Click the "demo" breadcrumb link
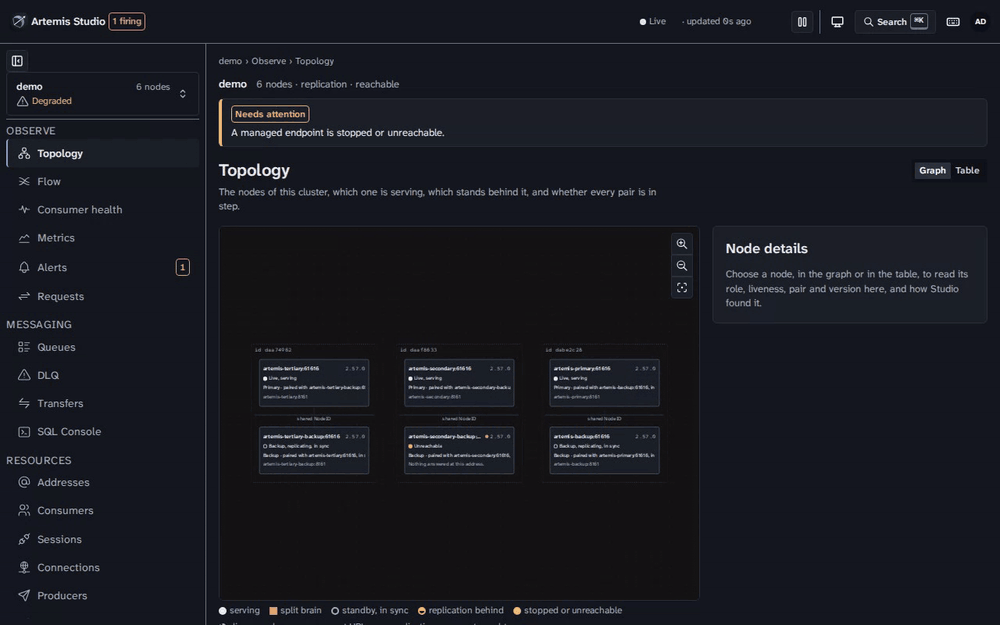Image resolution: width=1000 pixels, height=625 pixels. [230, 61]
